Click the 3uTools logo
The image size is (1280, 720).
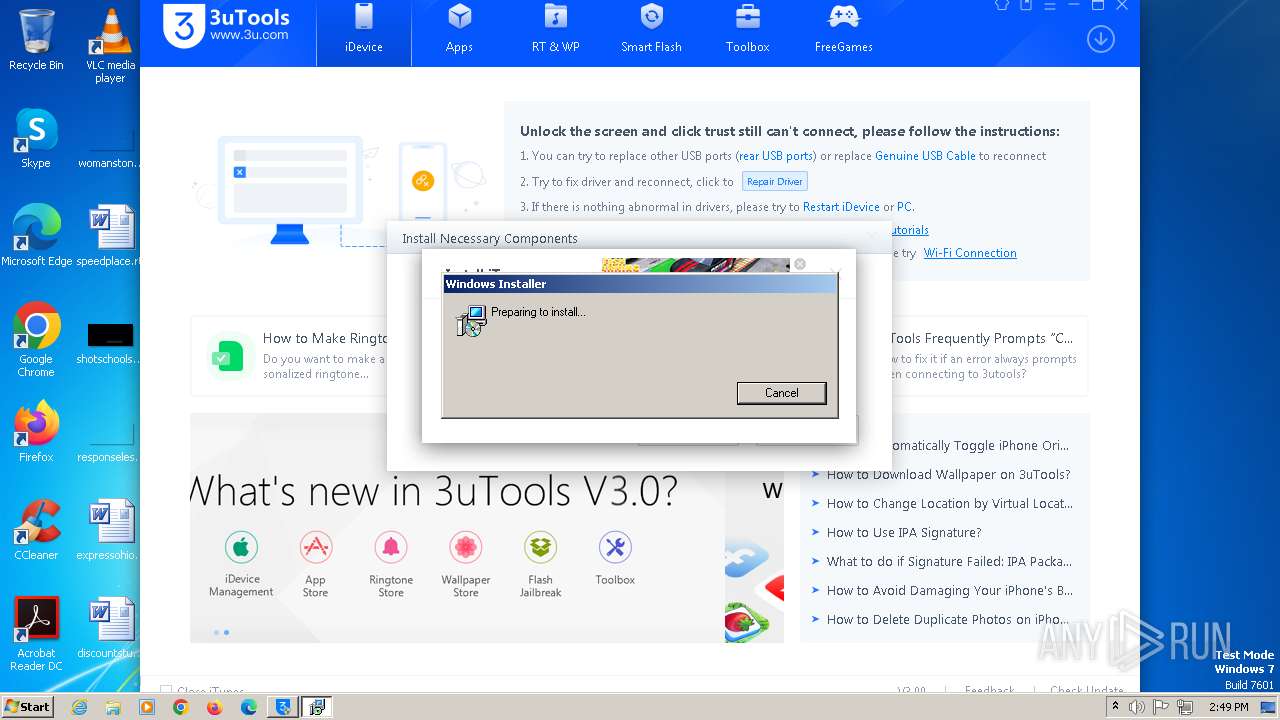coord(227,26)
